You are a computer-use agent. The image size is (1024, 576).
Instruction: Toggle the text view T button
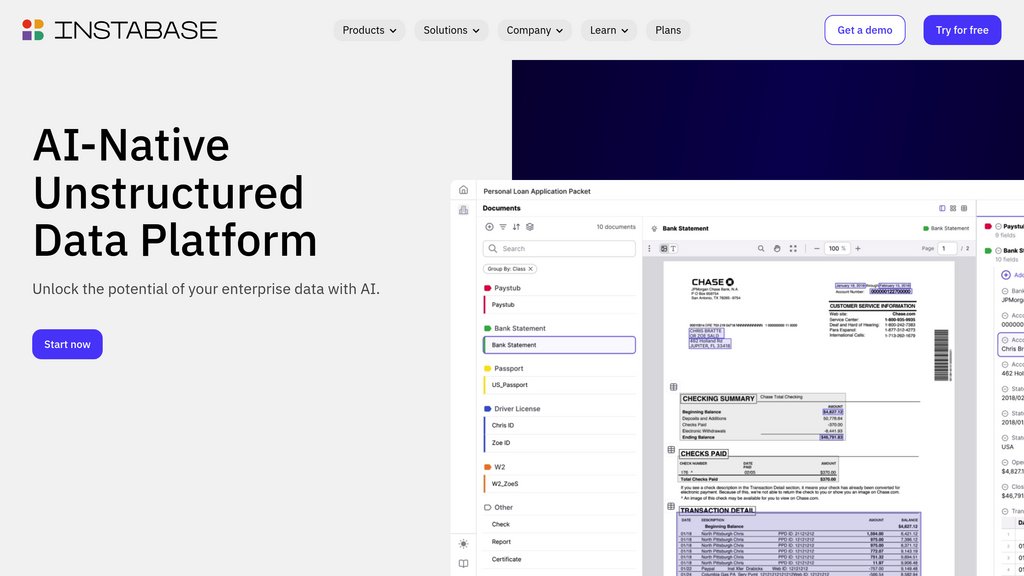[x=673, y=248]
